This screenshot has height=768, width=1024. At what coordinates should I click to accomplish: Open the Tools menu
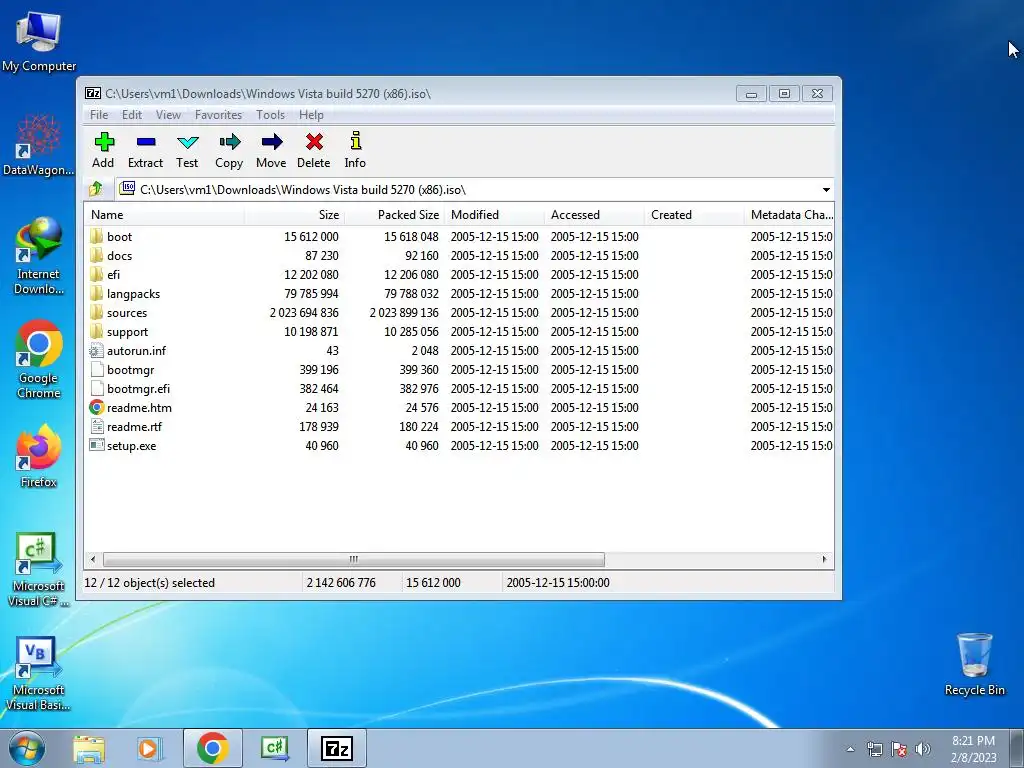[270, 115]
